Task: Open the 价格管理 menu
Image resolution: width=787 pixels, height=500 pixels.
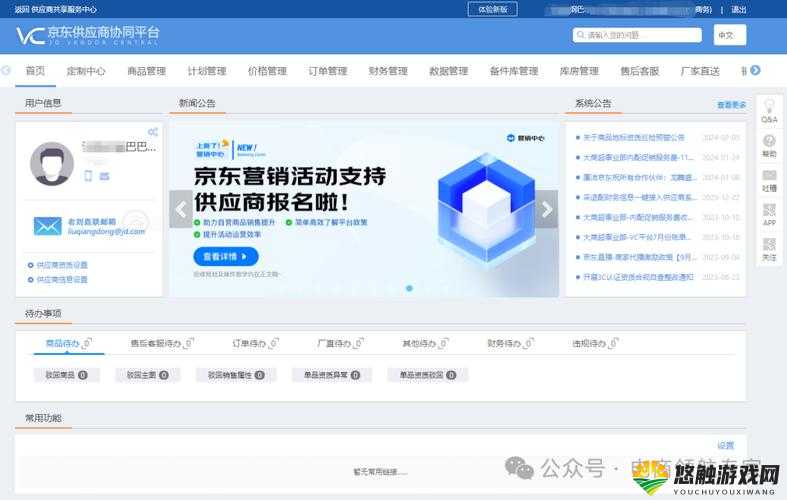Action: [x=267, y=71]
